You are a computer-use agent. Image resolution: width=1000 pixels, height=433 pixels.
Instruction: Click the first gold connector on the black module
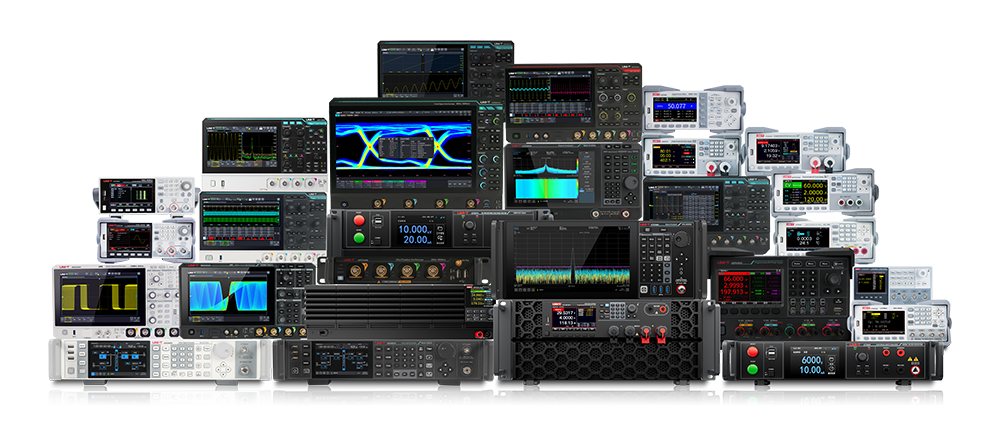pyautogui.click(x=357, y=271)
